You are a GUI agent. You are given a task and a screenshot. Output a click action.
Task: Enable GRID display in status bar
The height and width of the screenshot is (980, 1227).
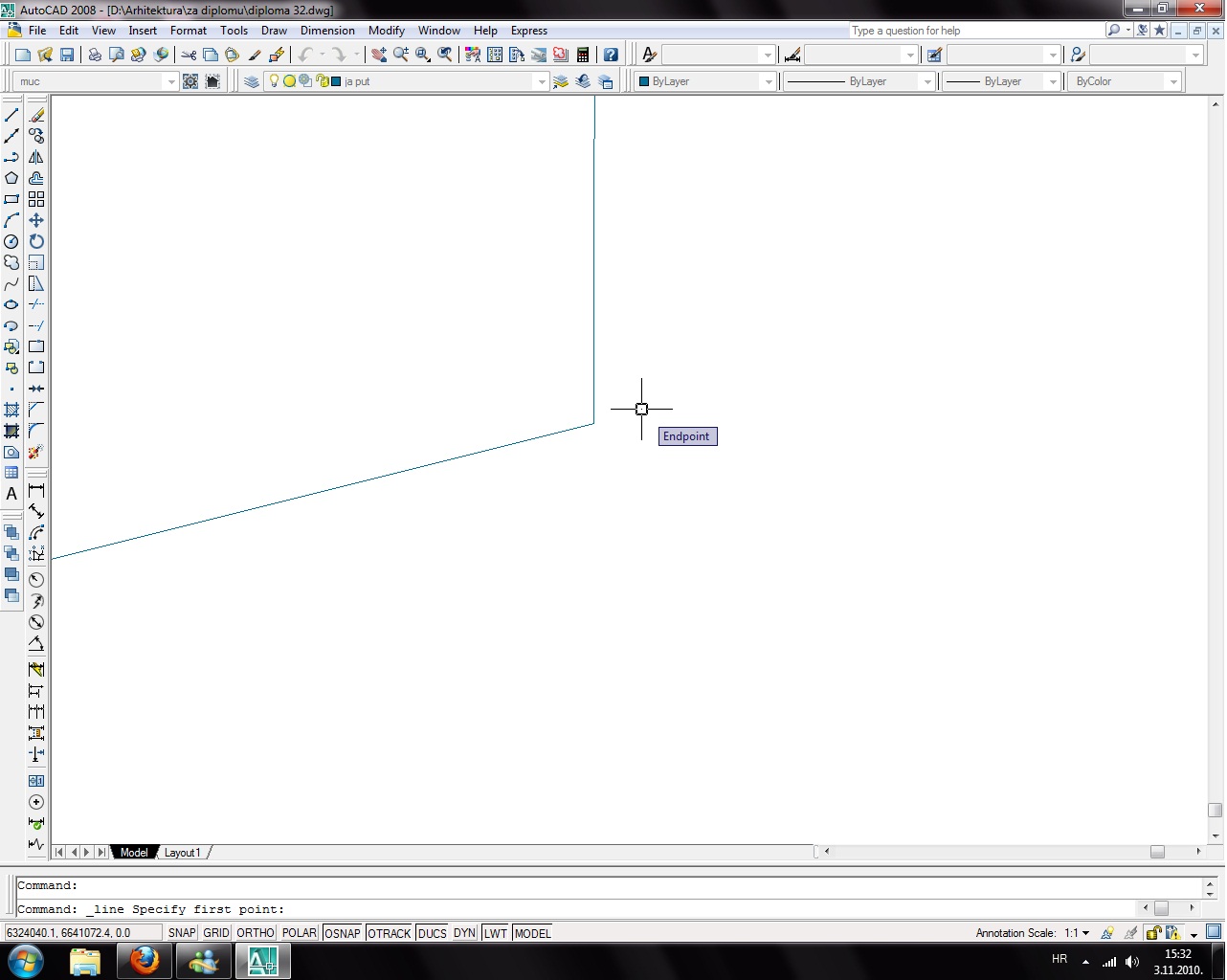(216, 933)
